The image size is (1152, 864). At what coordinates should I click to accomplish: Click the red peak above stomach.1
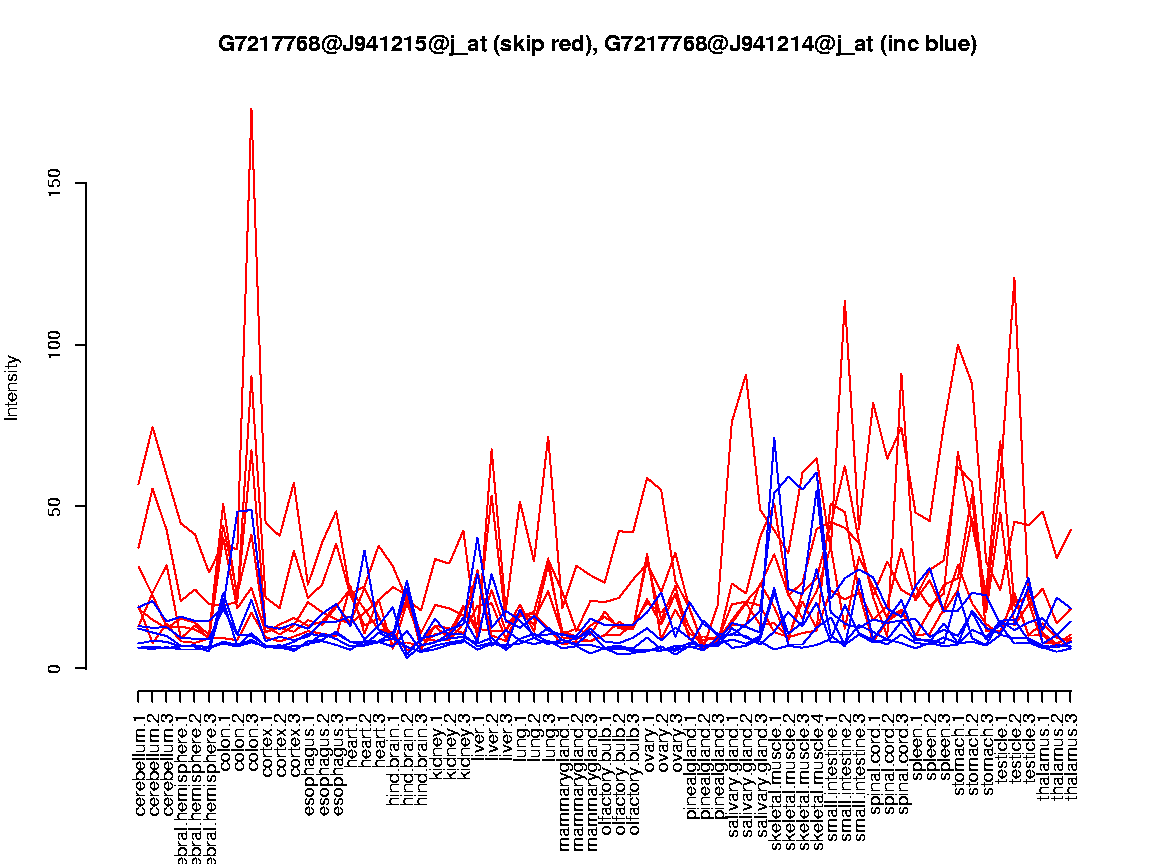coord(958,345)
